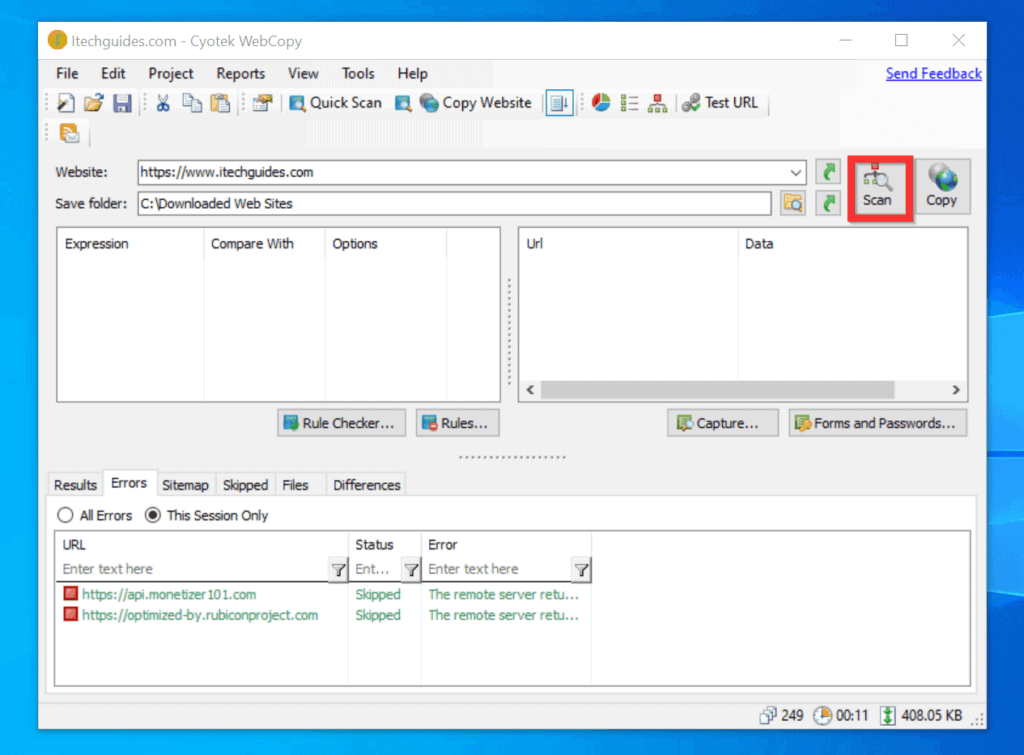This screenshot has height=755, width=1024.
Task: Toggle the highlighted results pane icon
Action: 560,102
